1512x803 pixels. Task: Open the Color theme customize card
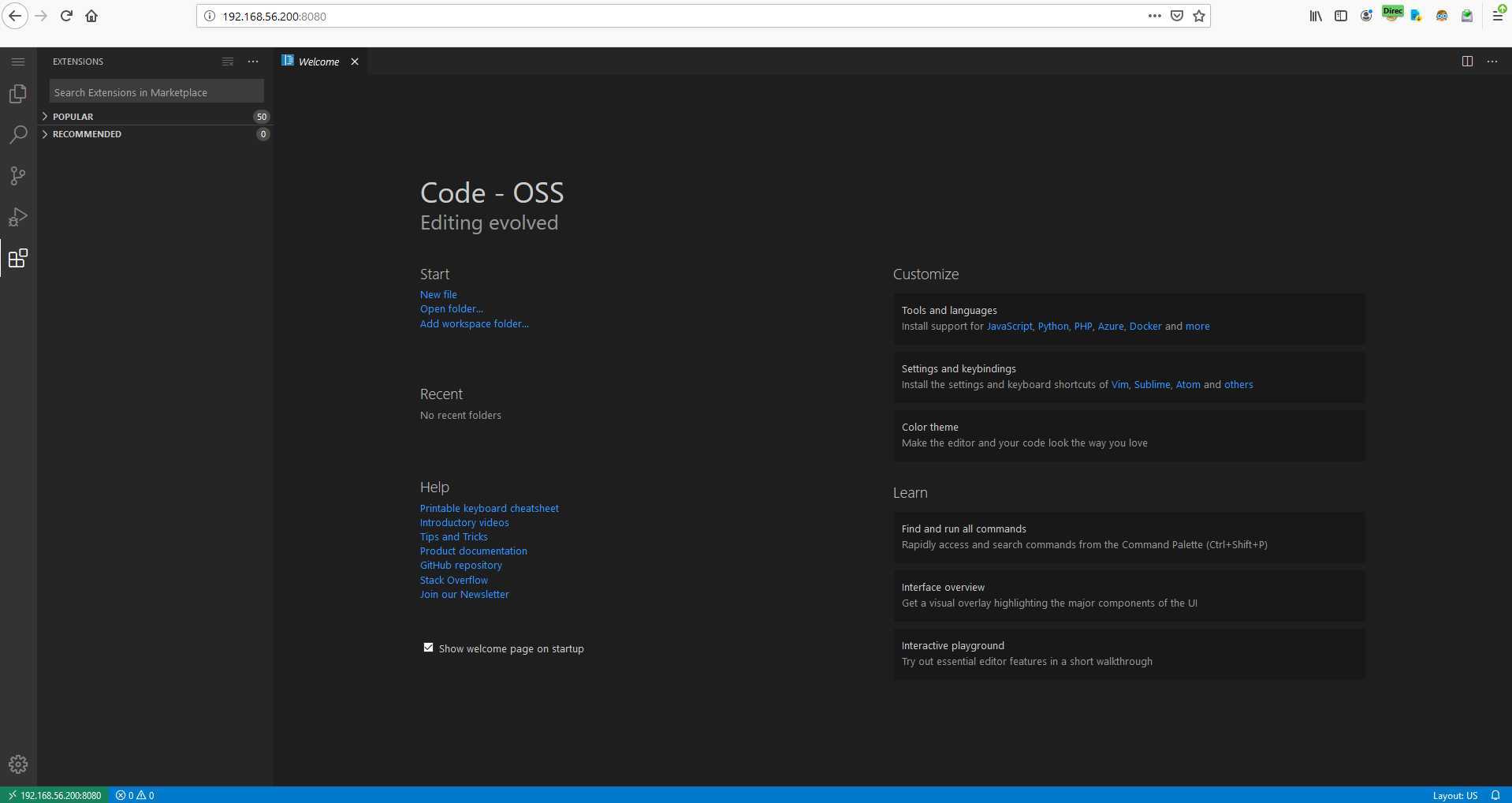1129,435
